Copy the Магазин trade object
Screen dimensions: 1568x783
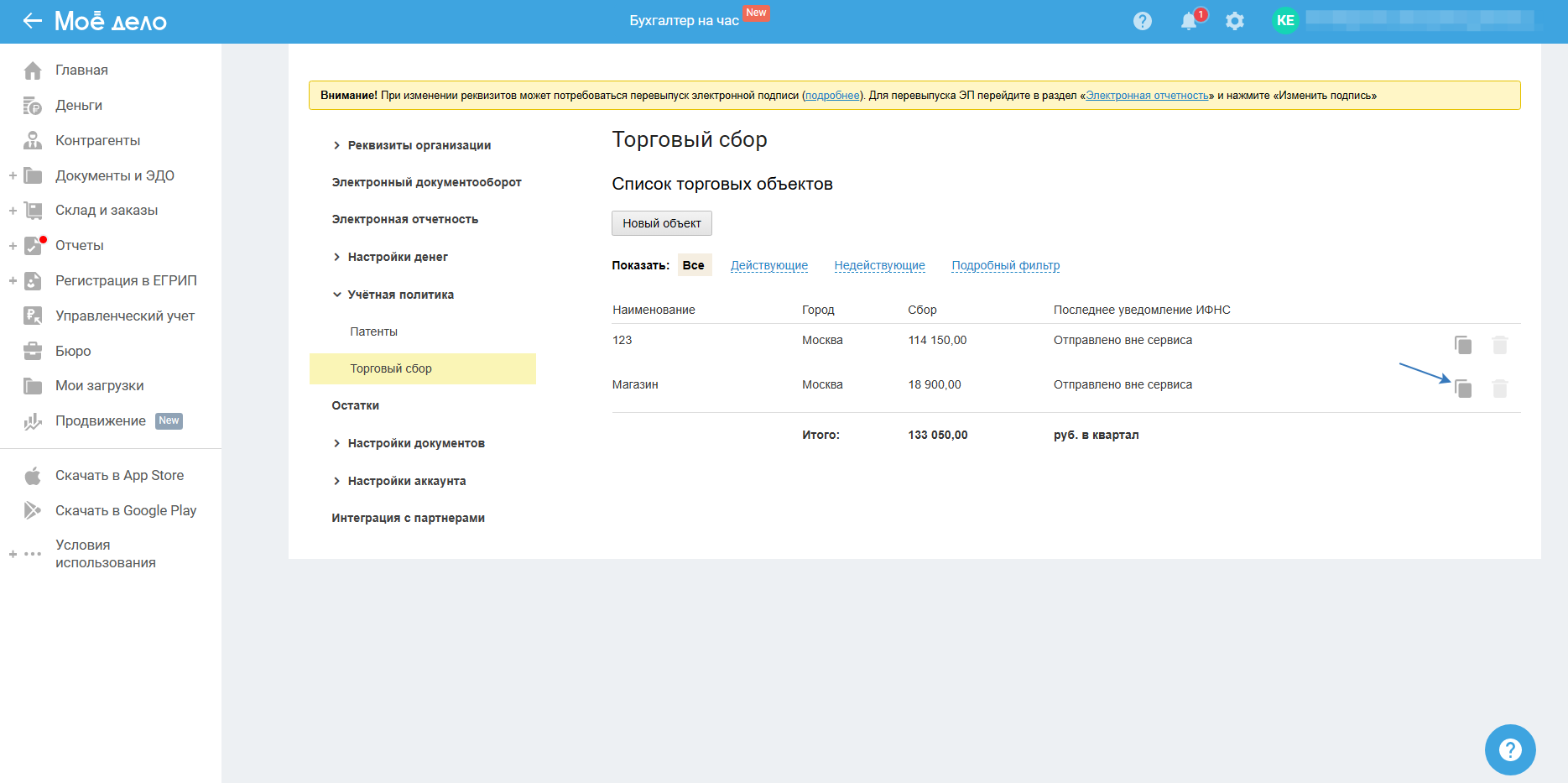(1463, 389)
